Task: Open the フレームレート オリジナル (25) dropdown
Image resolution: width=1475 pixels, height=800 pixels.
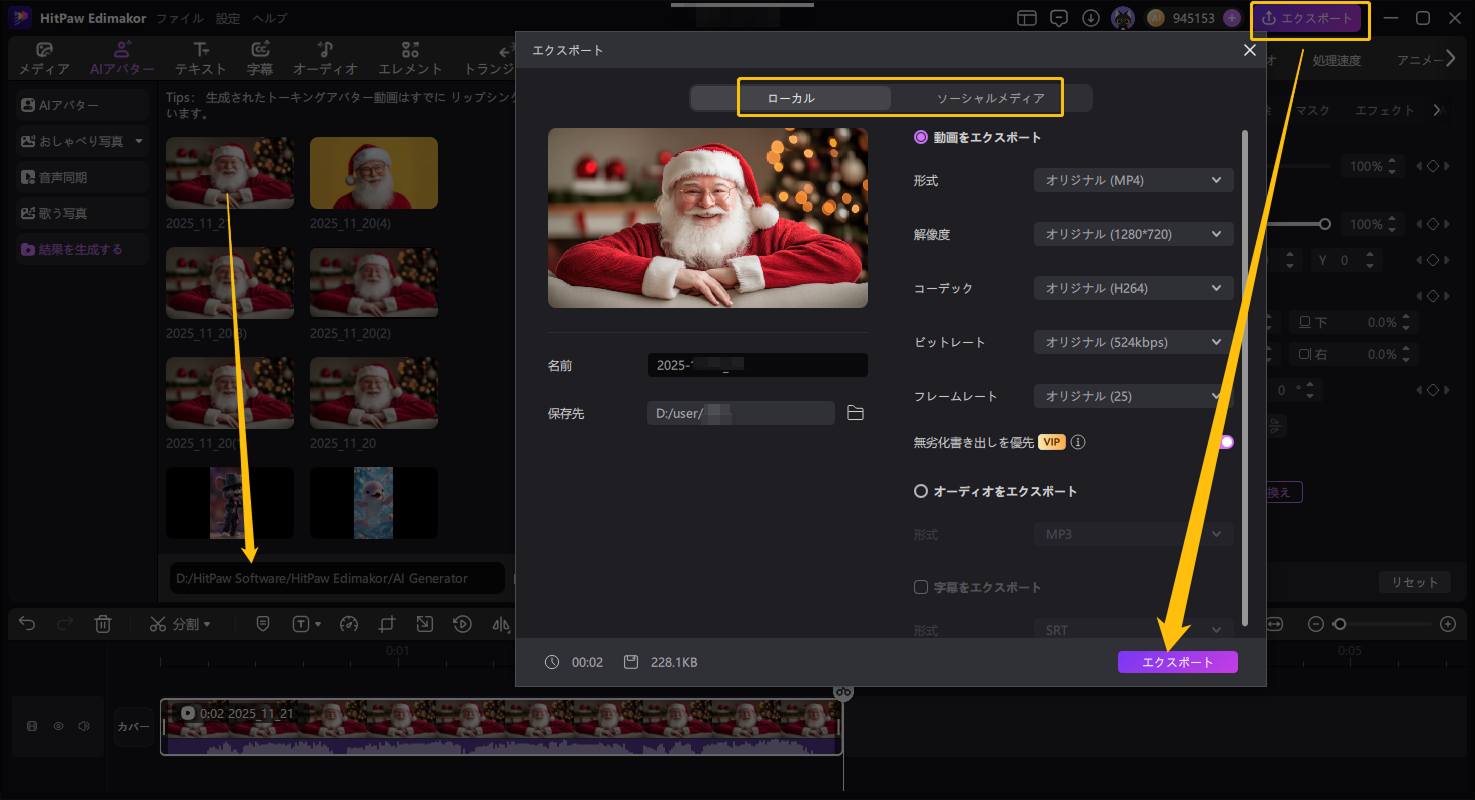Action: (x=1133, y=396)
